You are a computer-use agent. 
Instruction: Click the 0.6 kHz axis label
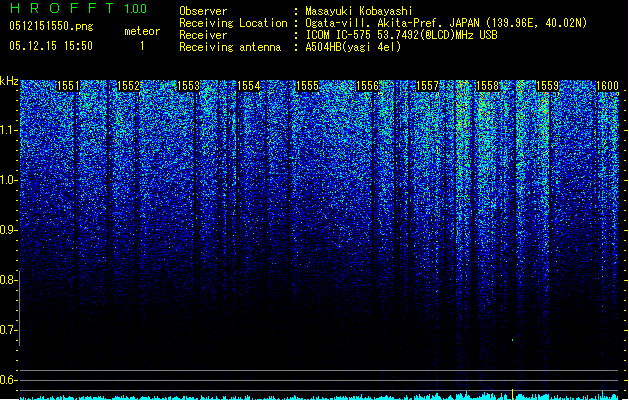coord(8,380)
